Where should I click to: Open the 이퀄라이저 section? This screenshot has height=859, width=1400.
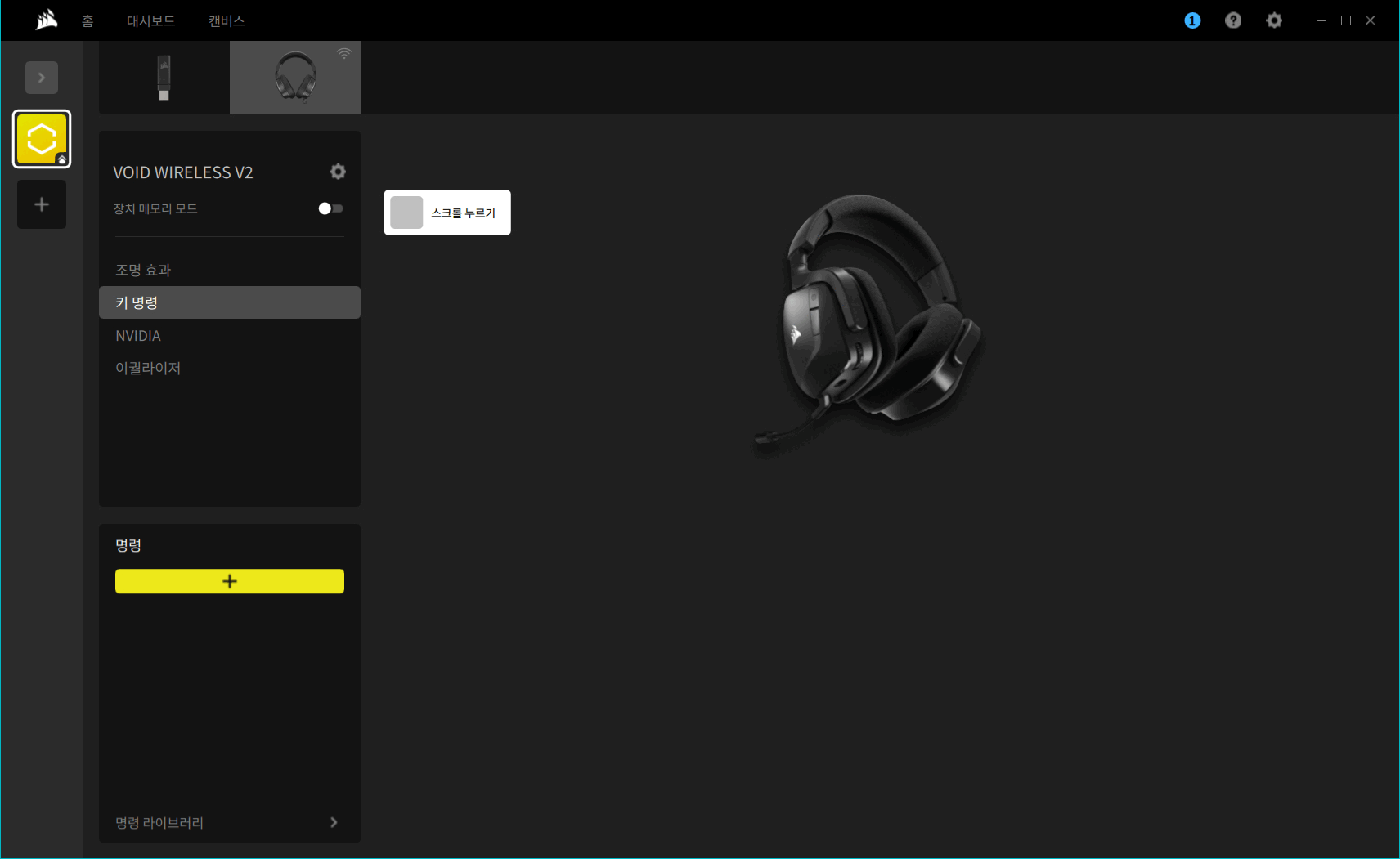click(230, 369)
